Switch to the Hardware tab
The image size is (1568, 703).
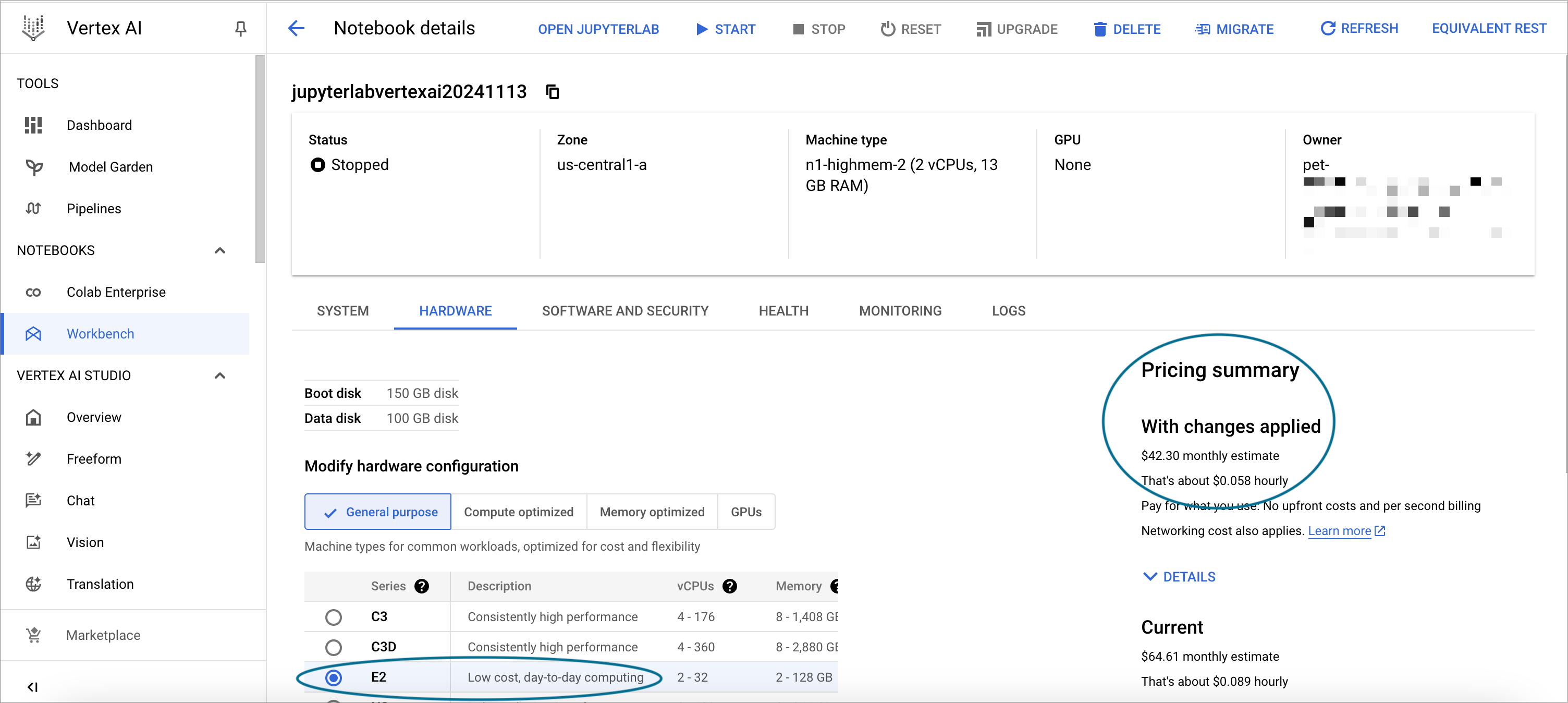[455, 311]
